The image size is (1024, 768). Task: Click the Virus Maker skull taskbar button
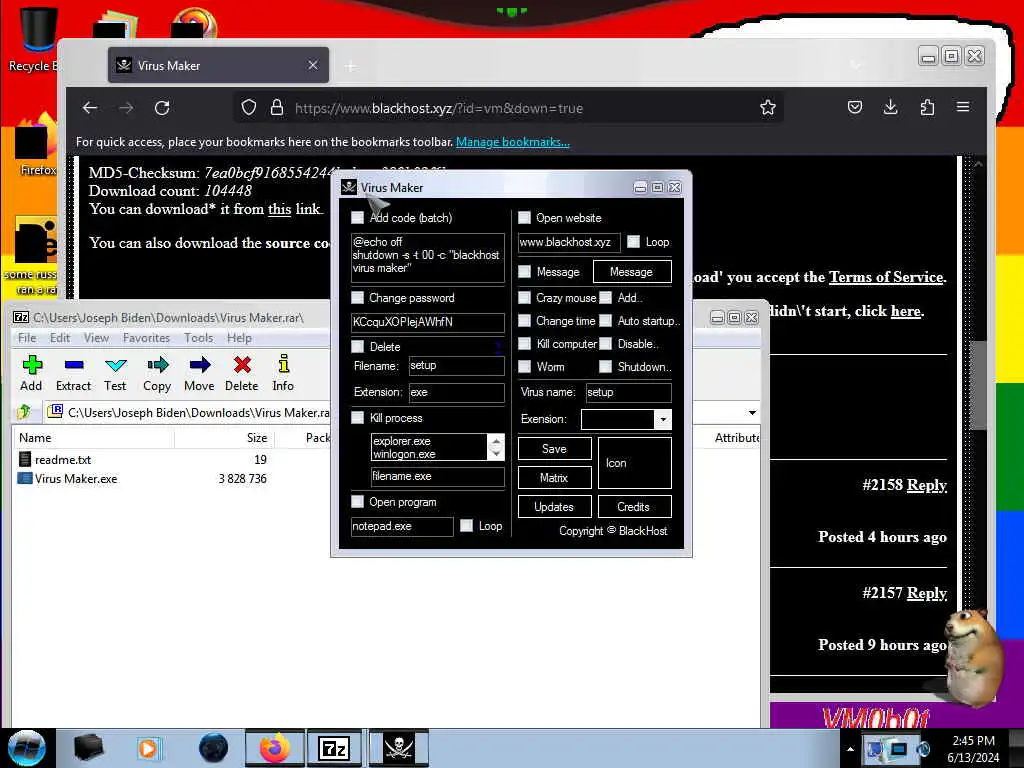tap(399, 748)
